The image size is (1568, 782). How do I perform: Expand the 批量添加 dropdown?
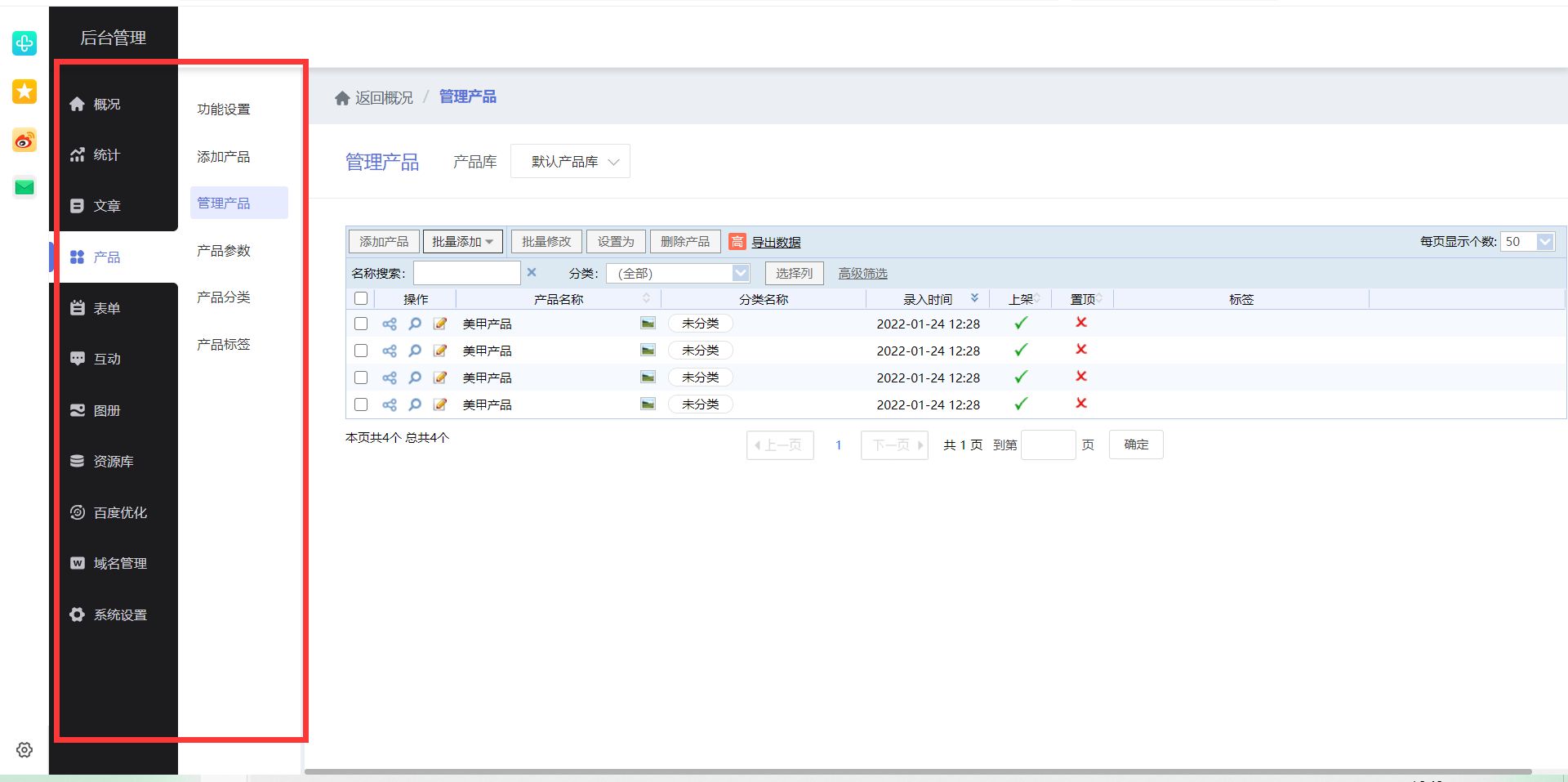pos(462,241)
